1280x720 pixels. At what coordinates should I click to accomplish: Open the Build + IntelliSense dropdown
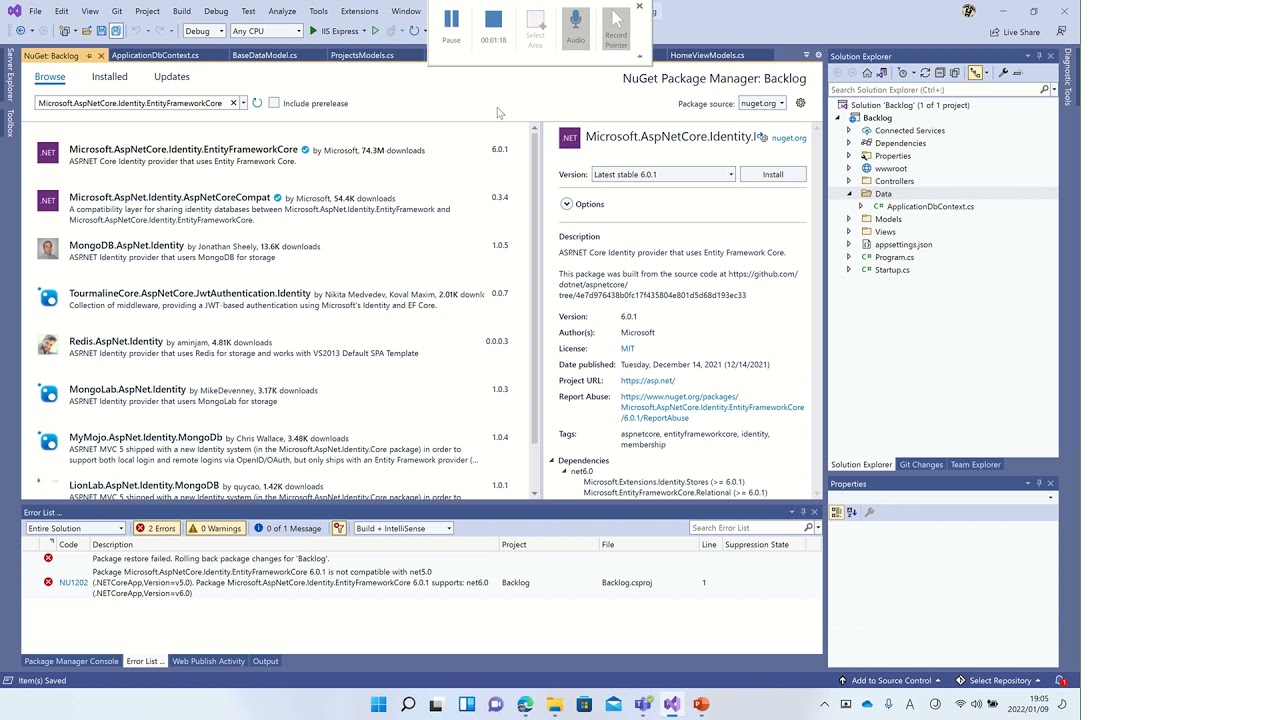click(403, 528)
